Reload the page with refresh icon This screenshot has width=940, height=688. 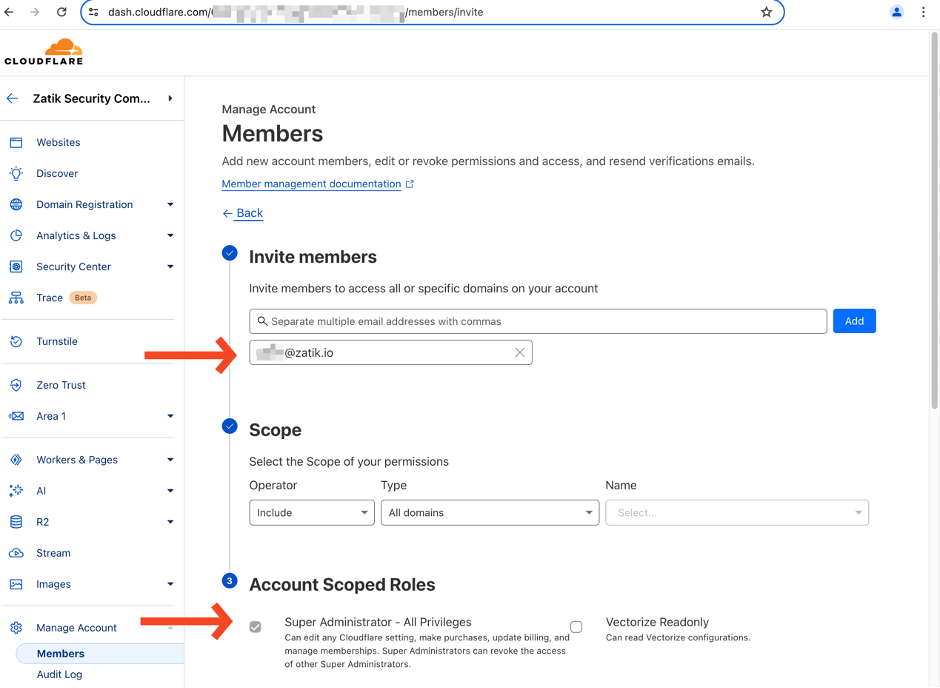[x=62, y=12]
